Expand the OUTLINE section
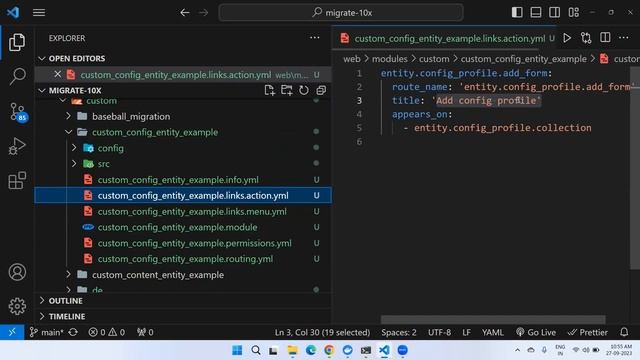This screenshot has width=640, height=360. [42, 301]
